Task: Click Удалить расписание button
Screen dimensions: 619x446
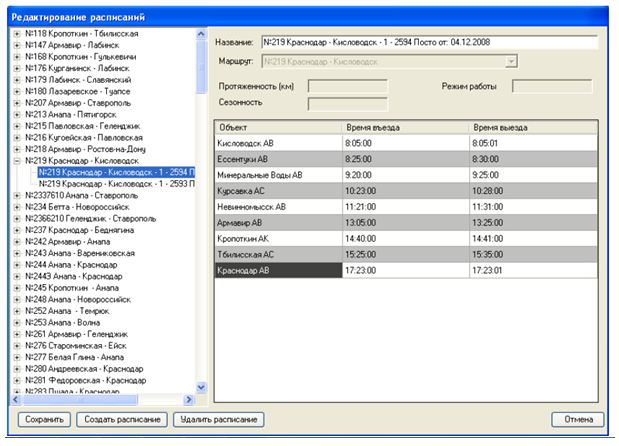Action: click(219, 420)
